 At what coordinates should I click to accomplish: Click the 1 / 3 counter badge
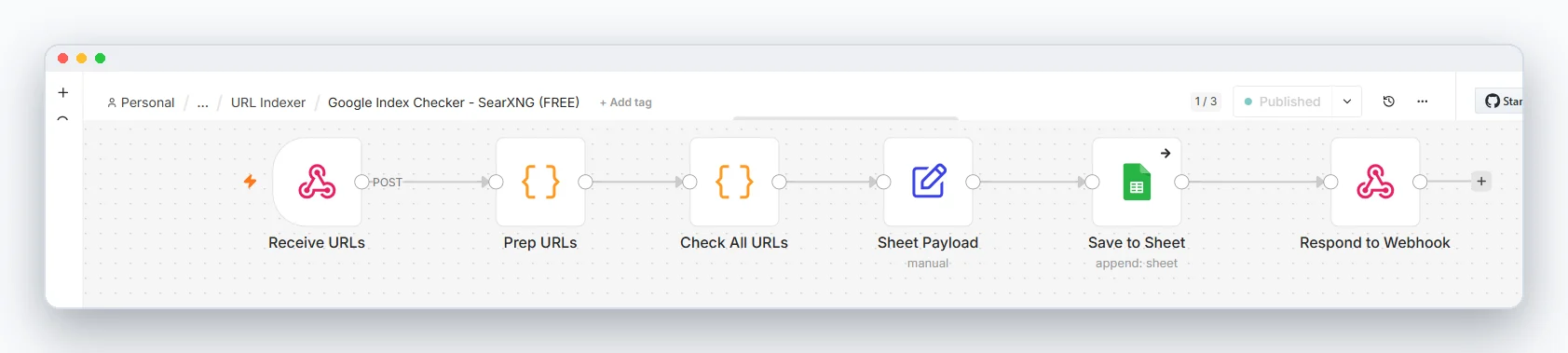pos(1206,102)
